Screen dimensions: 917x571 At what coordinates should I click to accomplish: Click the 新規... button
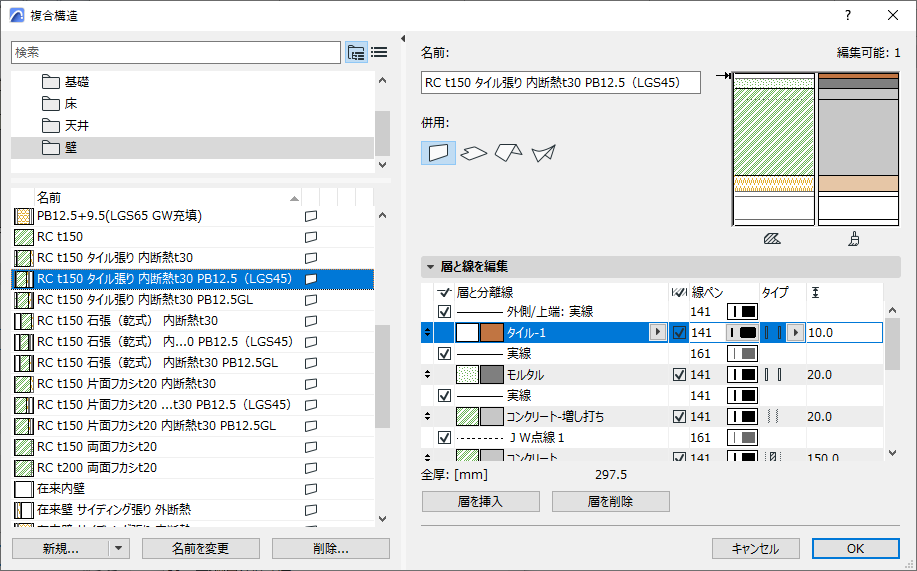point(60,549)
